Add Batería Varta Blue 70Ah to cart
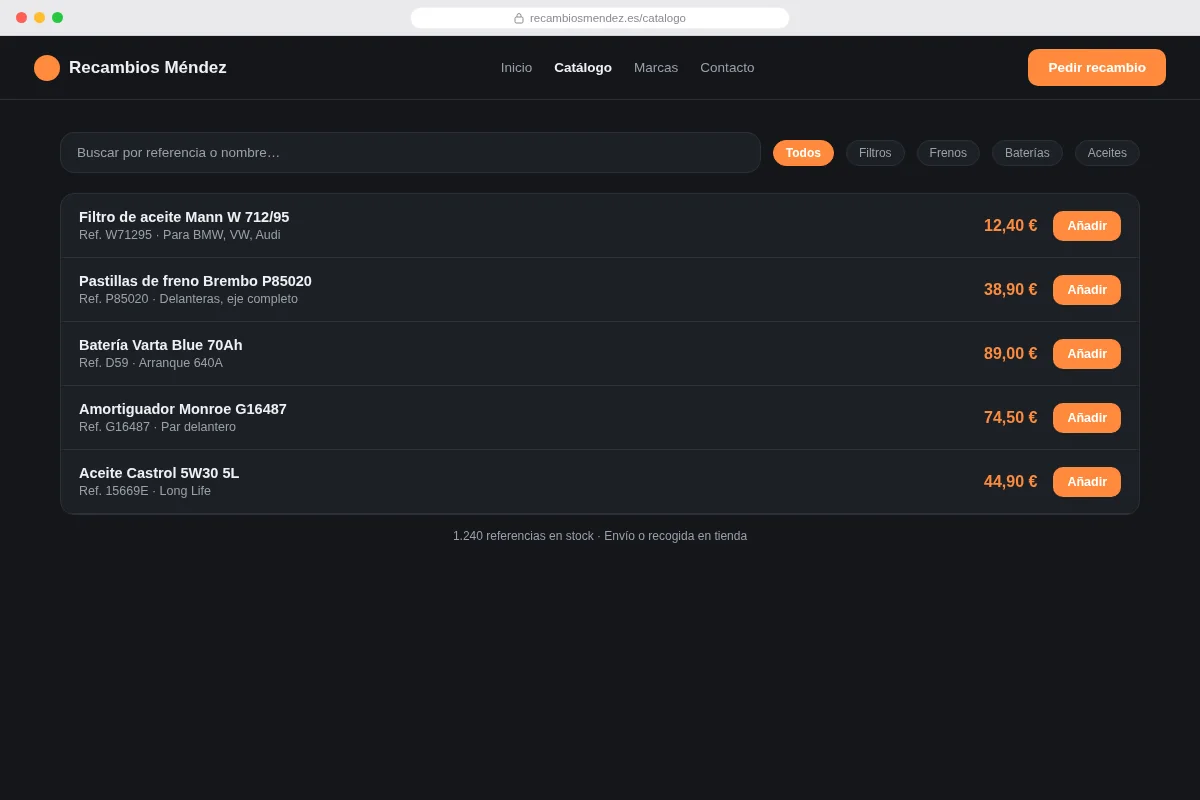This screenshot has width=1200, height=800. (x=1087, y=354)
